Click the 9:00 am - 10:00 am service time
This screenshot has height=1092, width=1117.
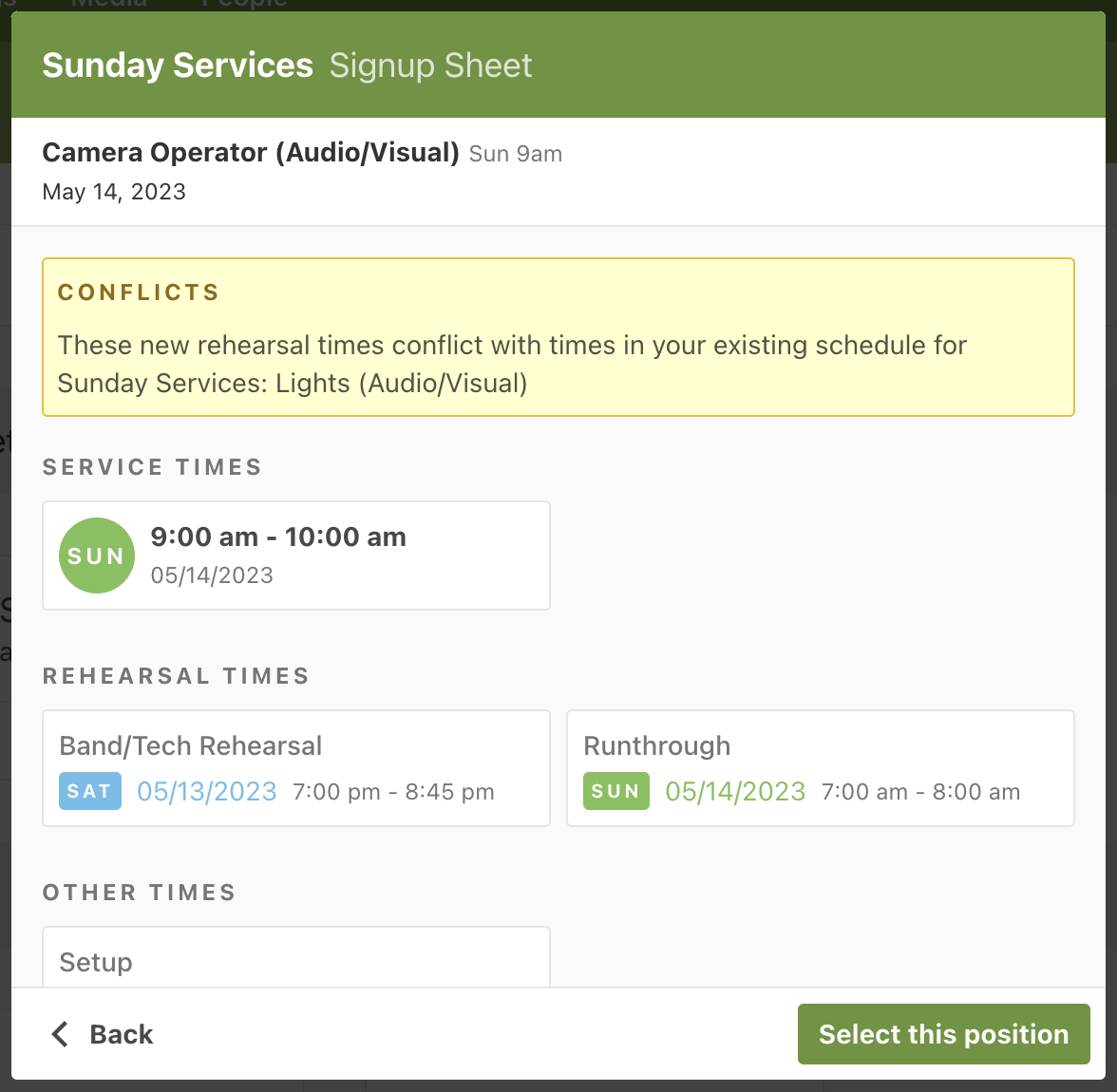pyautogui.click(x=278, y=537)
